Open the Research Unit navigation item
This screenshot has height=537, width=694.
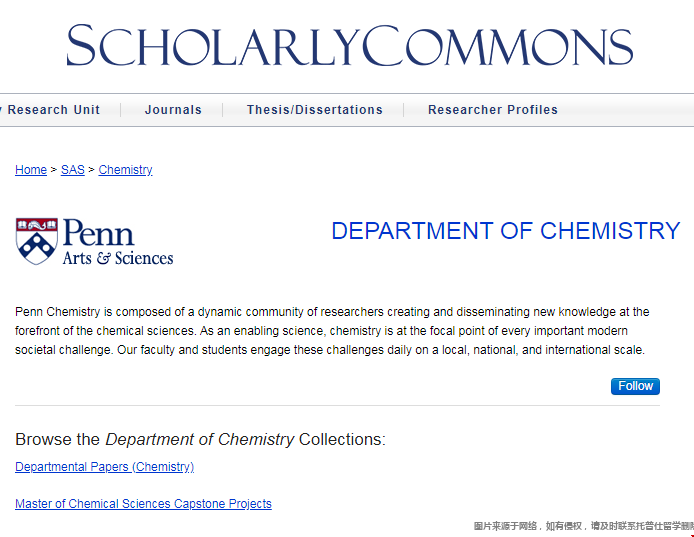click(x=53, y=110)
